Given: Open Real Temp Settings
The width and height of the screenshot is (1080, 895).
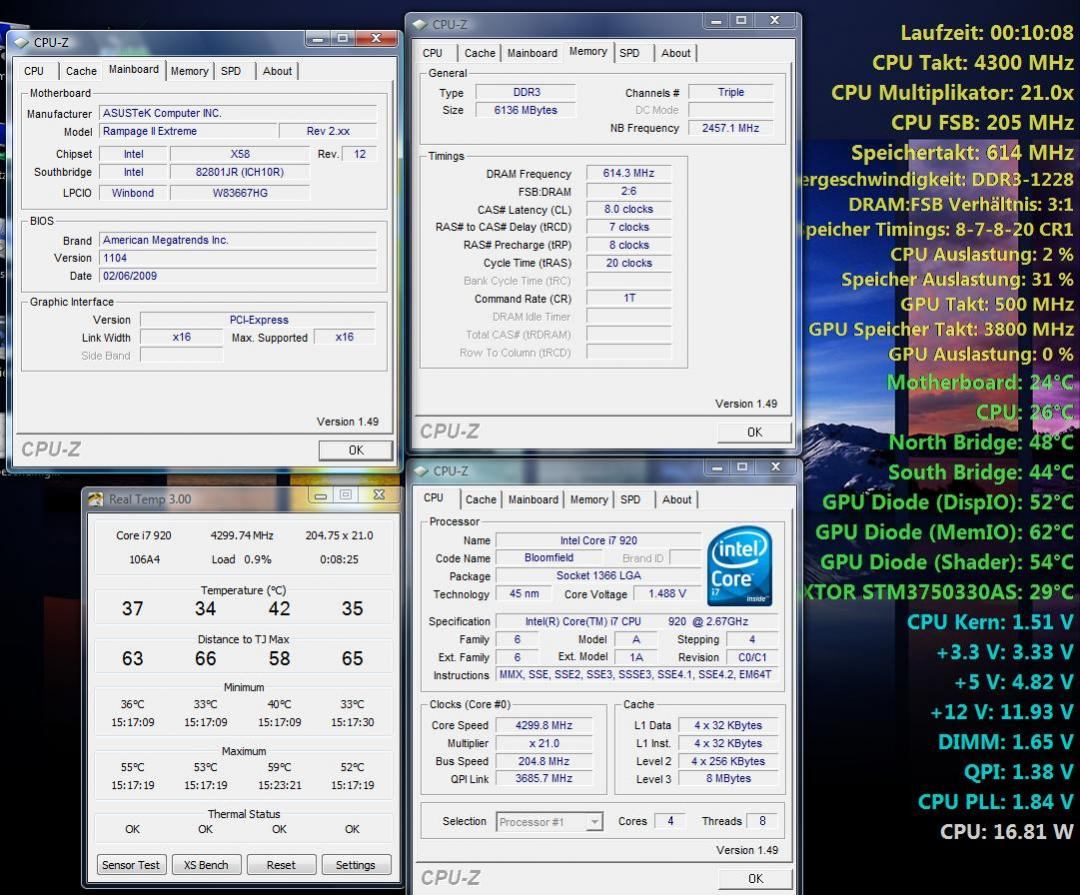Looking at the screenshot, I should 355,865.
